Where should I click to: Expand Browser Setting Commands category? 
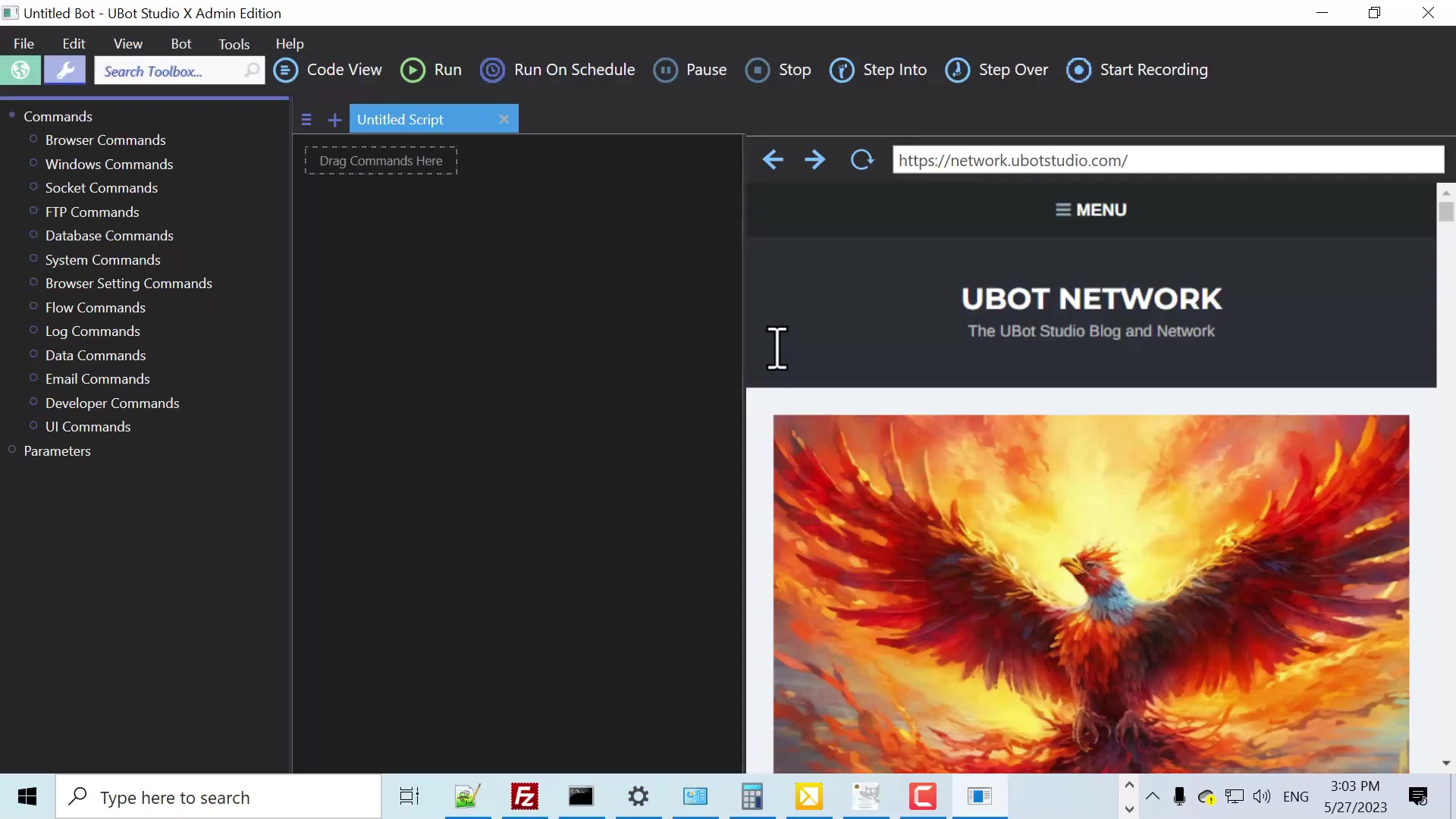(x=33, y=282)
